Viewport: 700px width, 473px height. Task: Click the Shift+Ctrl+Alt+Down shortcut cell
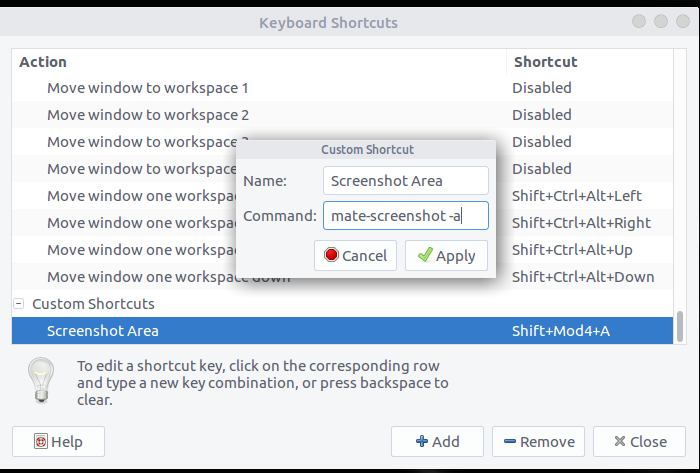pos(583,277)
